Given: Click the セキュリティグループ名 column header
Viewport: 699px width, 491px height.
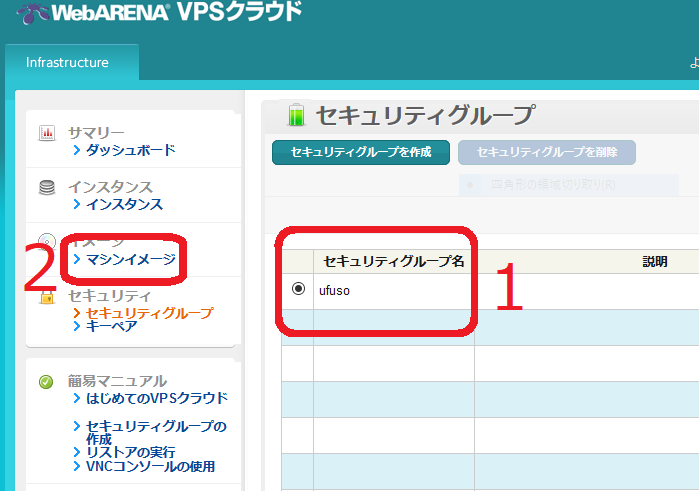Looking at the screenshot, I should coord(393,261).
